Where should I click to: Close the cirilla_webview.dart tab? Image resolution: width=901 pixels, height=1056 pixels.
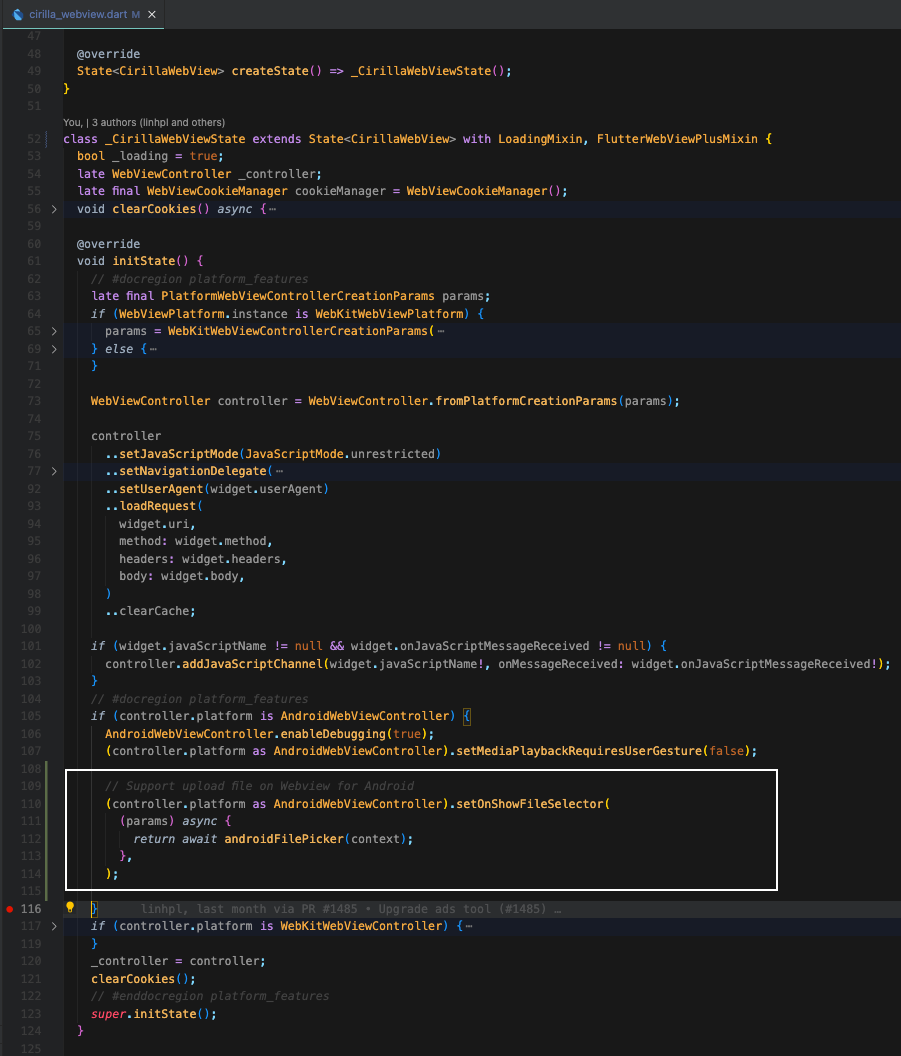point(151,14)
